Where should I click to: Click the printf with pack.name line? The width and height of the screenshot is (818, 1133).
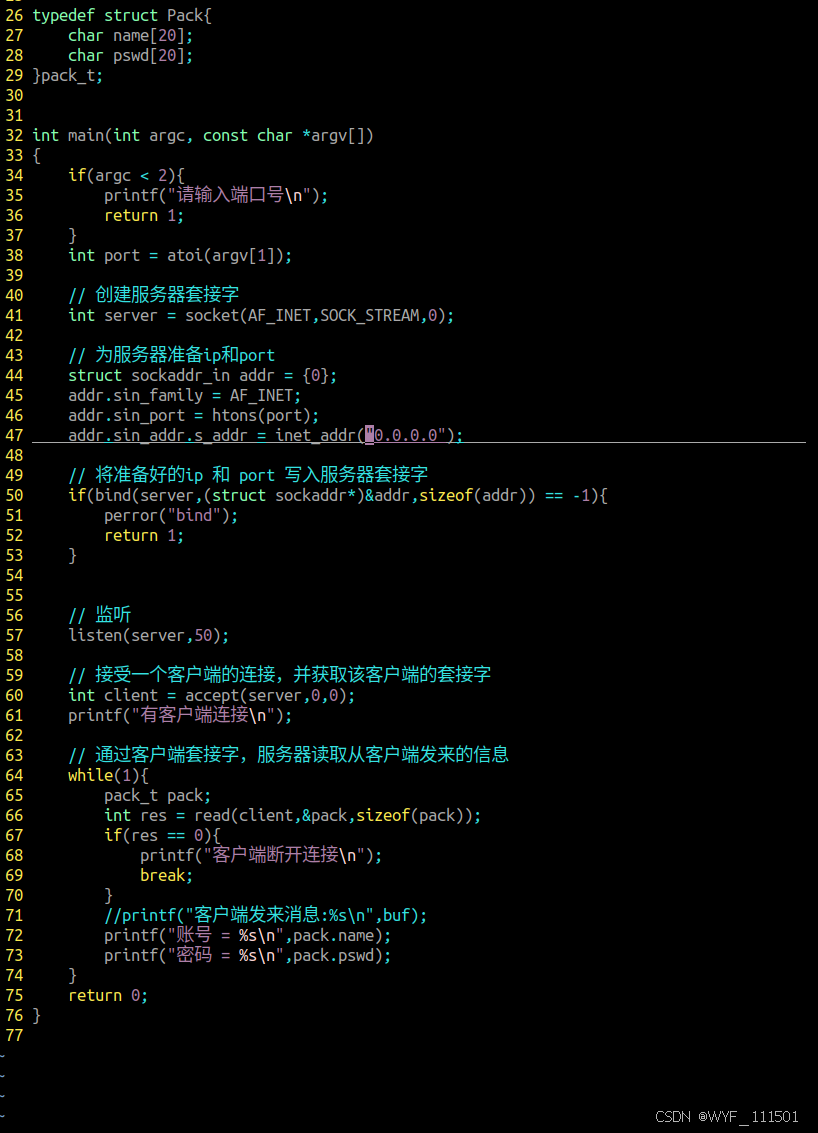[247, 936]
